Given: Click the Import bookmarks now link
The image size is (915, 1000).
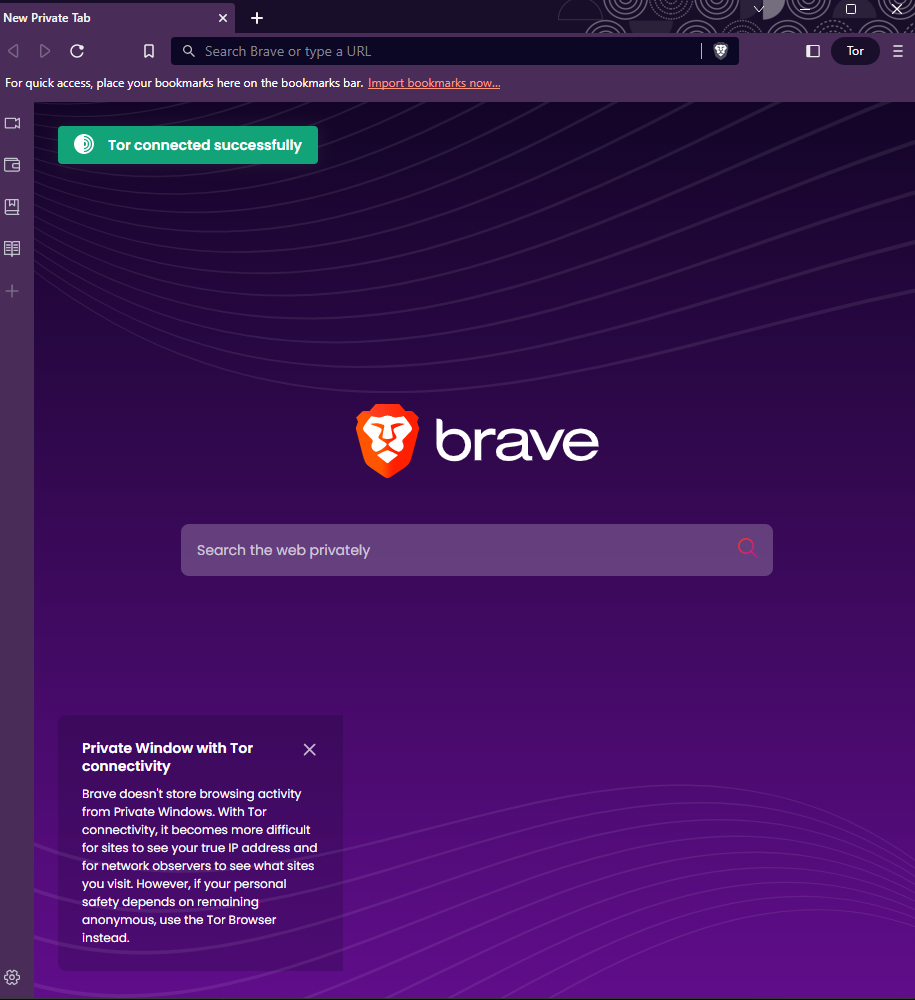Looking at the screenshot, I should [x=433, y=82].
